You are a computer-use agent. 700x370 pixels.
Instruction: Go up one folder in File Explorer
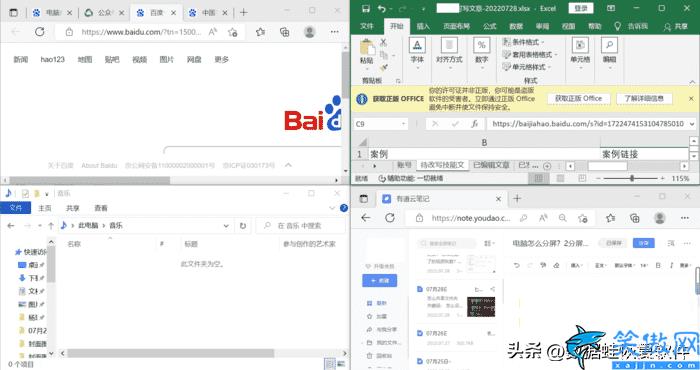(x=51, y=226)
